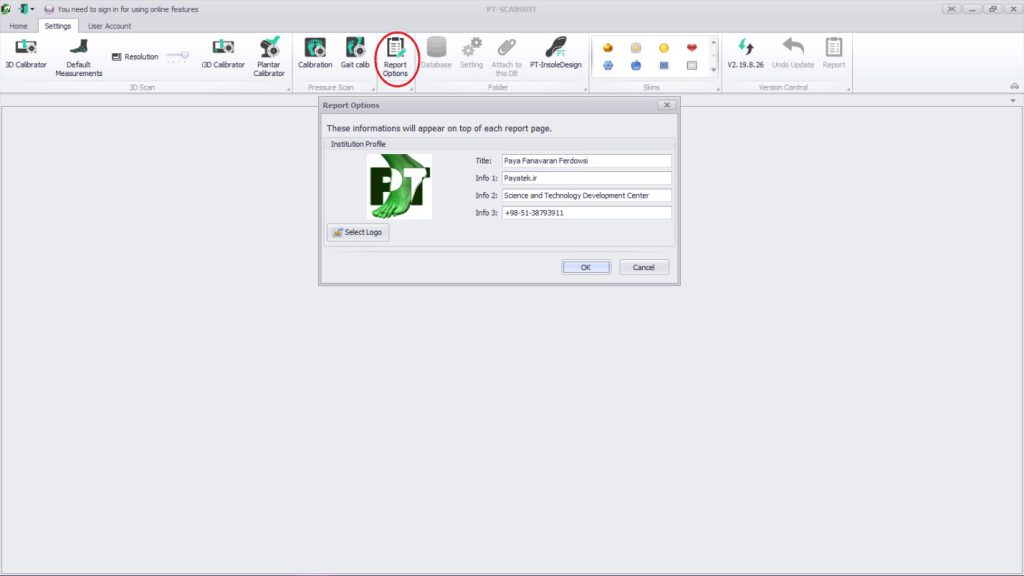
Task: Select the Settings tab
Action: [x=57, y=26]
